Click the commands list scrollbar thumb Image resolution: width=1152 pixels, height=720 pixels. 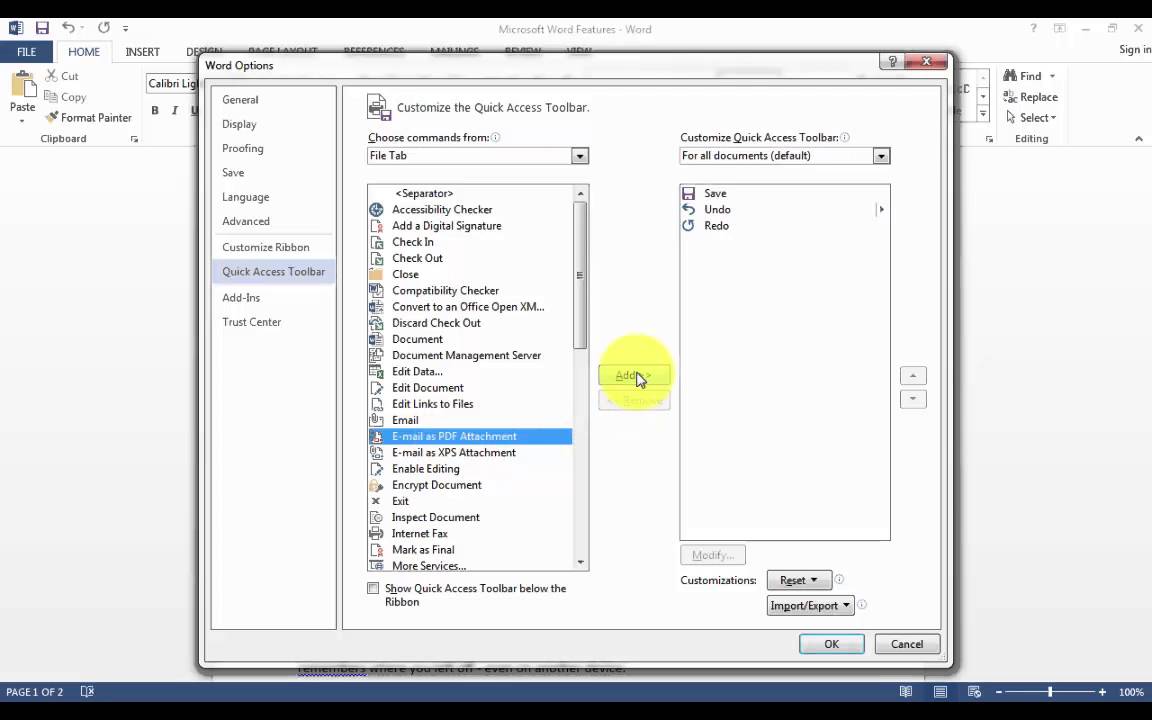(x=580, y=275)
